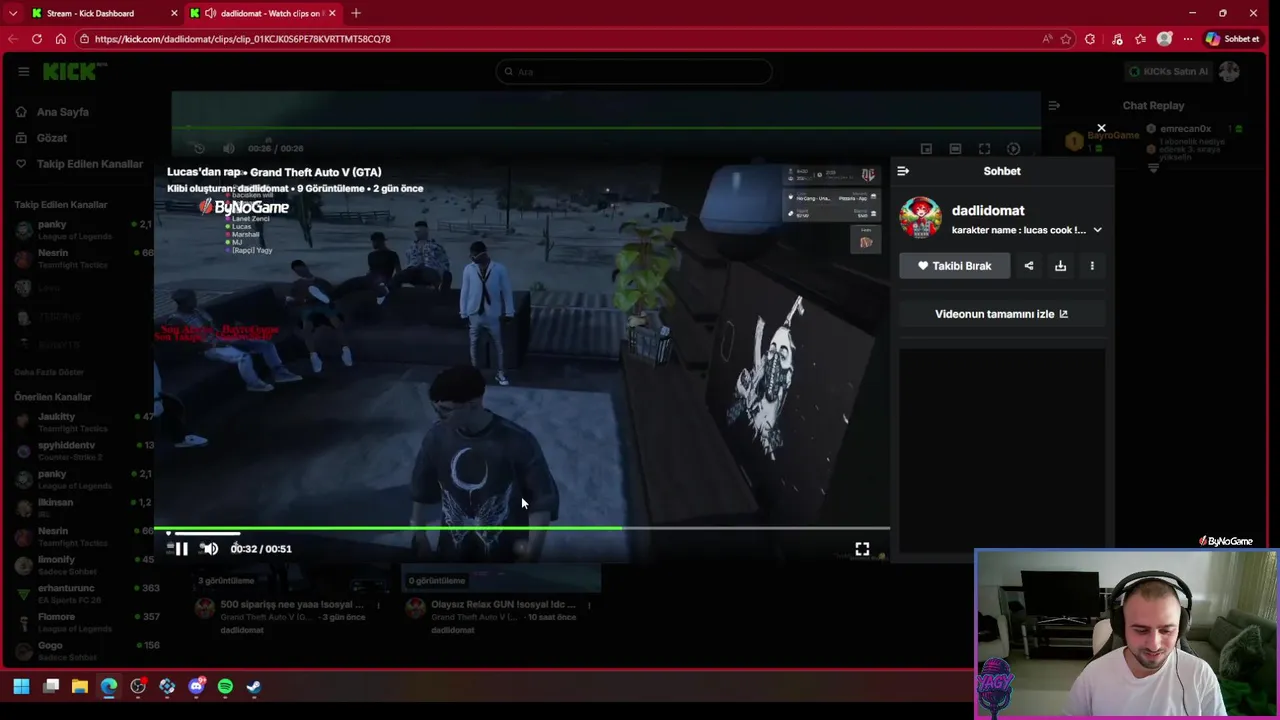Open clip more options menu
The height and width of the screenshot is (720, 1280).
[x=1092, y=266]
